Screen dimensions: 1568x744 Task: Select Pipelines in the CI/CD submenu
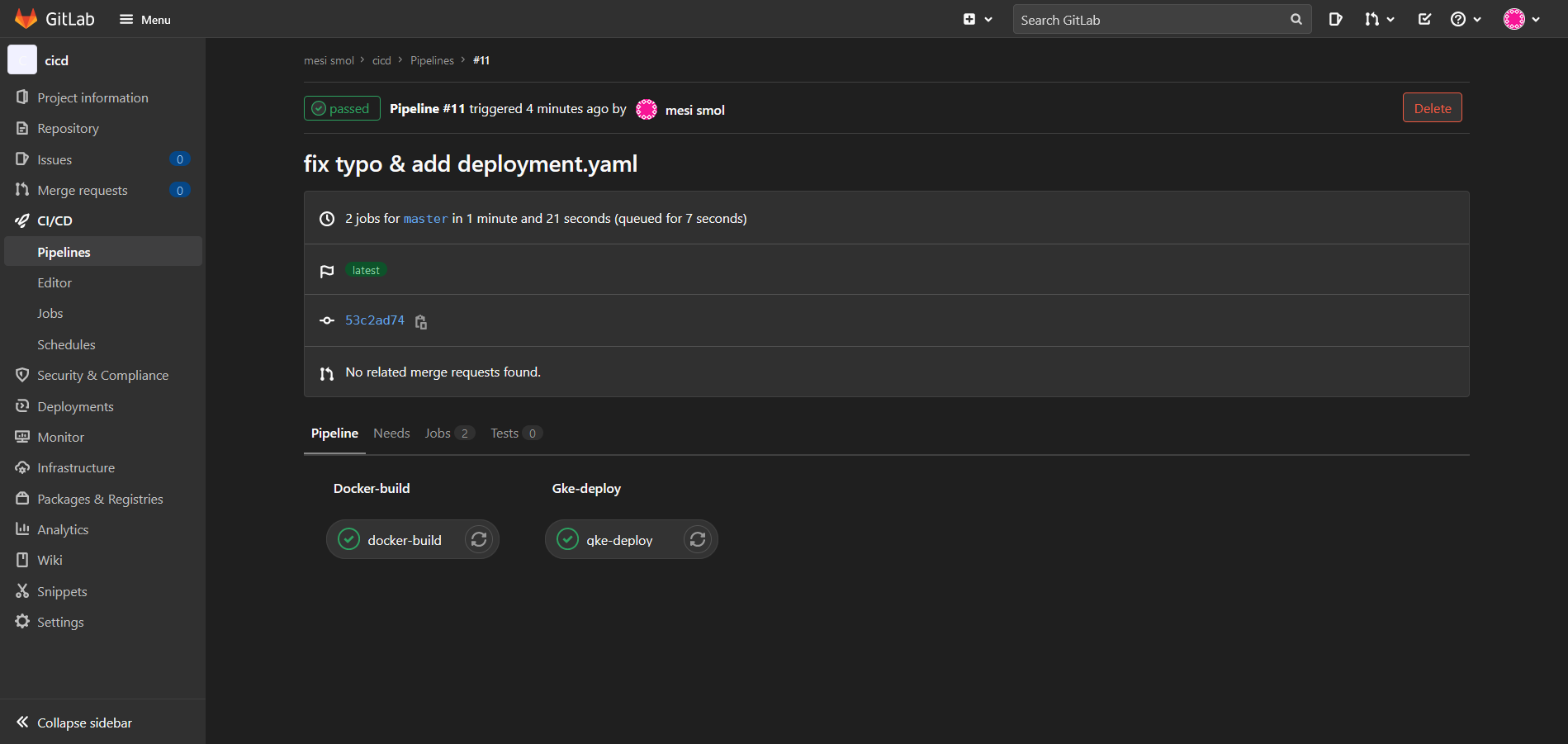point(103,252)
